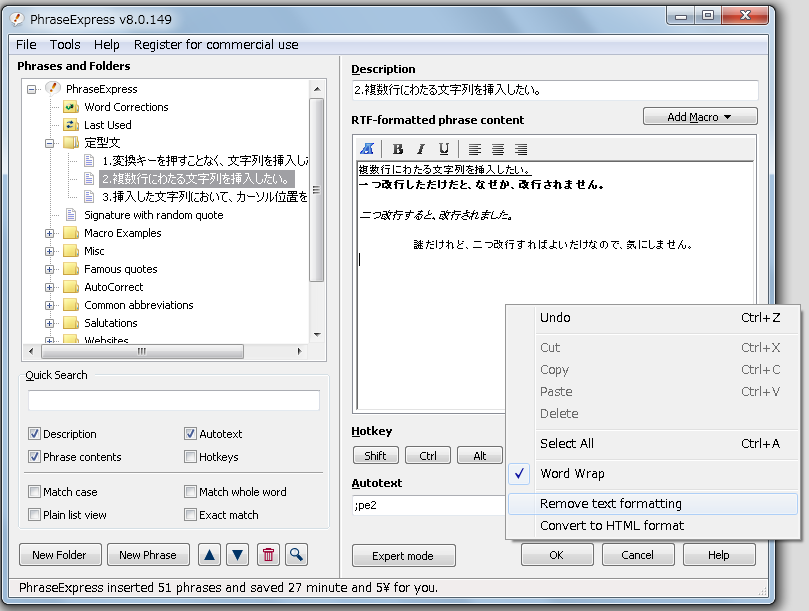Open the Help menu
The height and width of the screenshot is (611, 809).
(106, 45)
